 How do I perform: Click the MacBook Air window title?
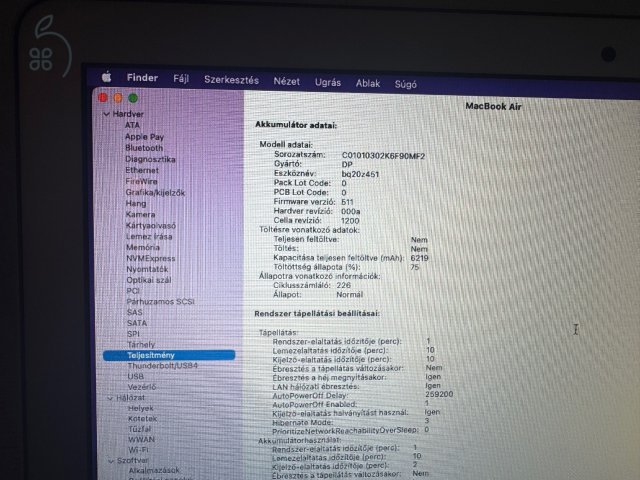point(493,107)
